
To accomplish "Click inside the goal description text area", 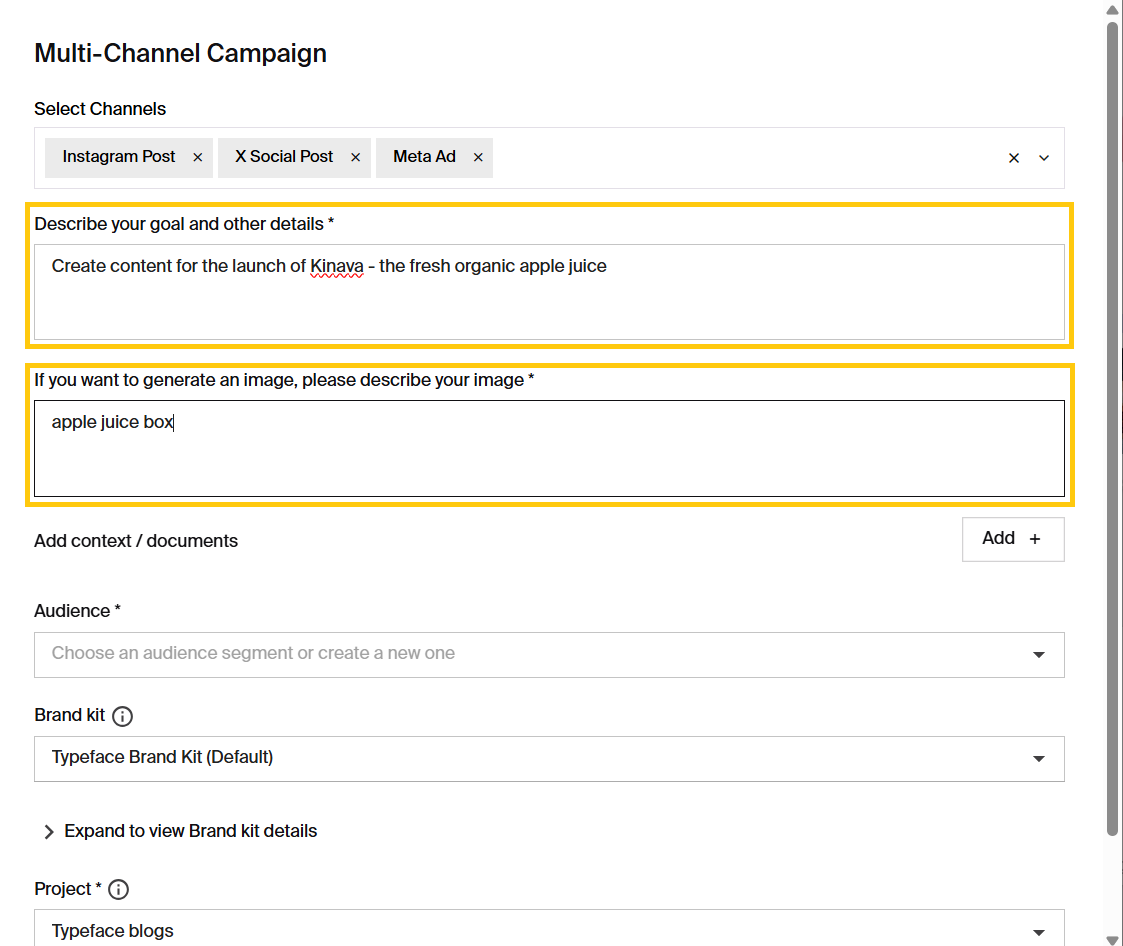I will tap(549, 290).
